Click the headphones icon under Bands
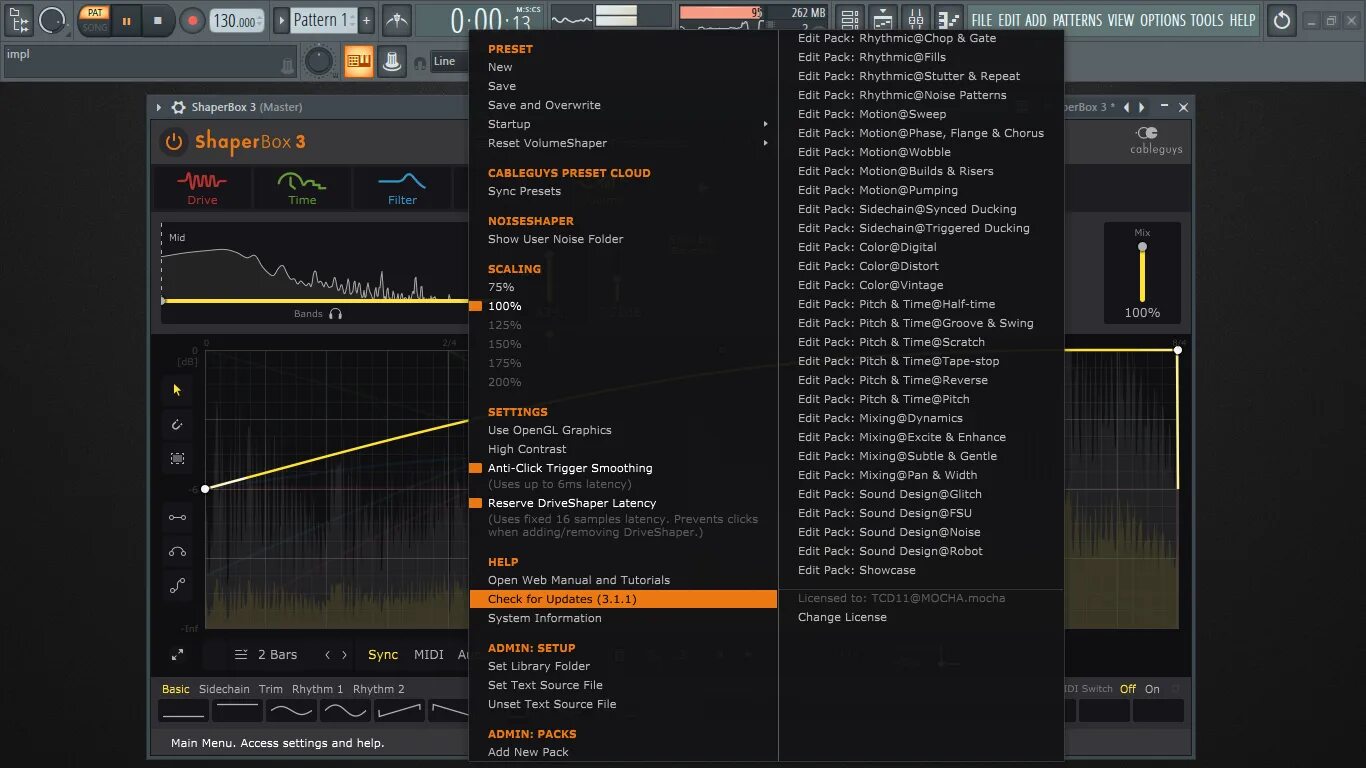 pos(335,314)
